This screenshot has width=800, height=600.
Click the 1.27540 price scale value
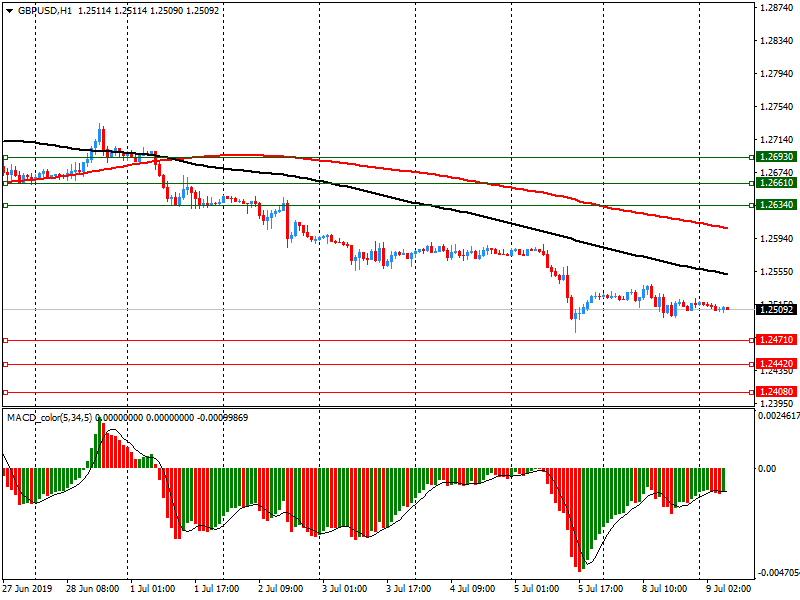click(x=777, y=107)
